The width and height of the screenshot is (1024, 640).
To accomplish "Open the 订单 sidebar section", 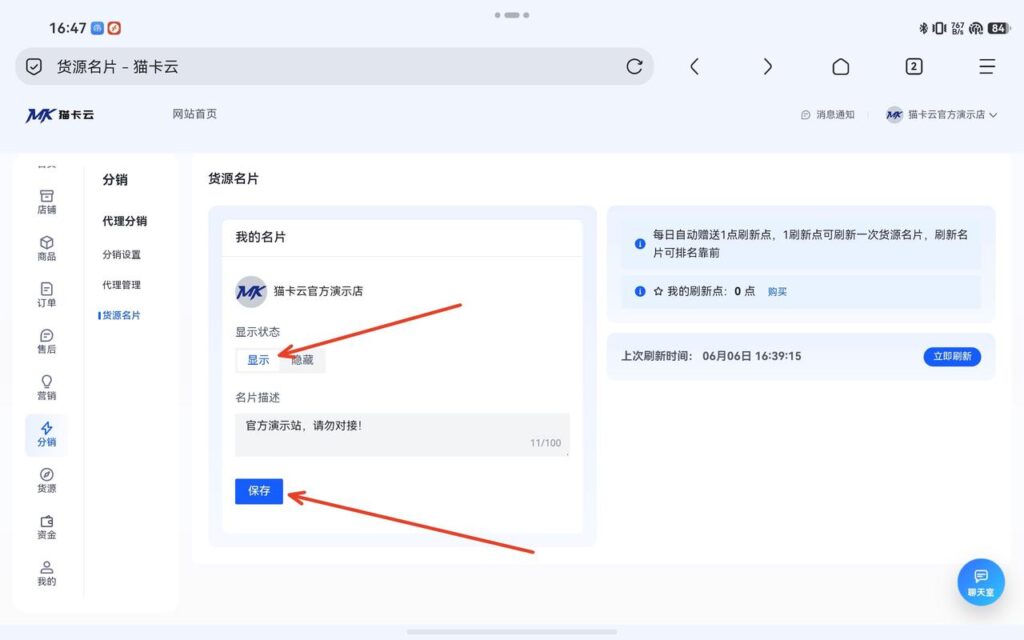I will click(x=46, y=295).
